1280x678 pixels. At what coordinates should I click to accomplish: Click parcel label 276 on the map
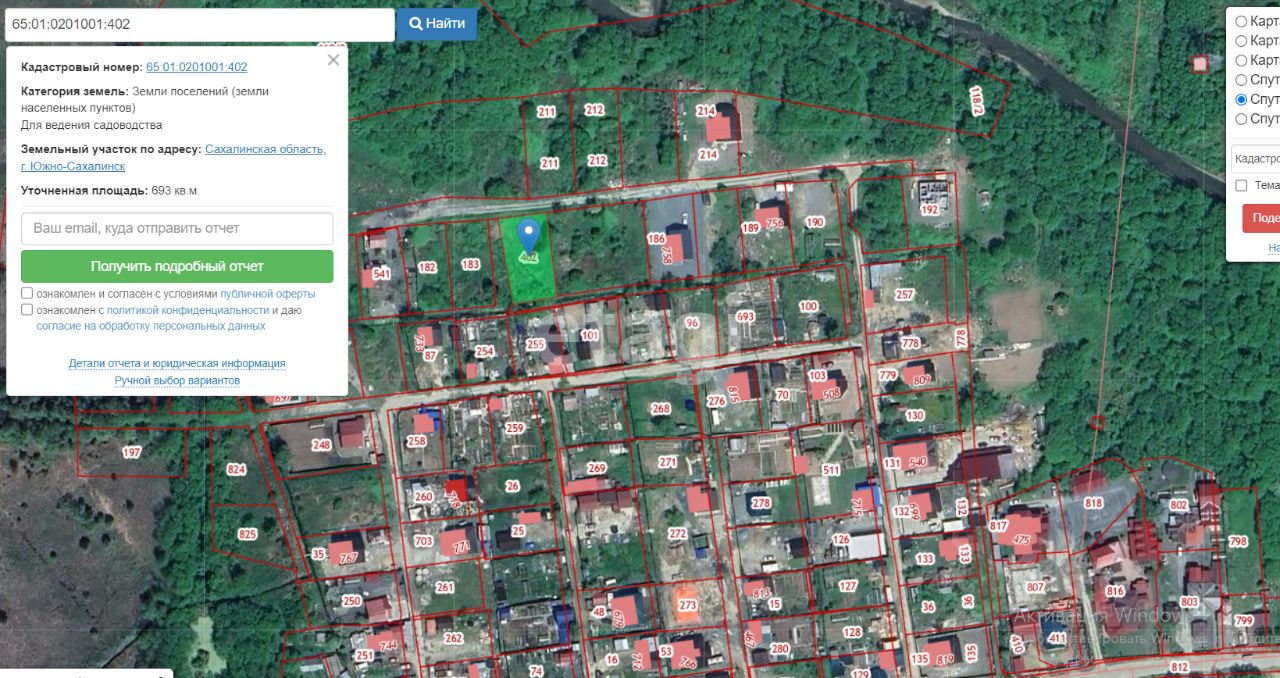(716, 402)
